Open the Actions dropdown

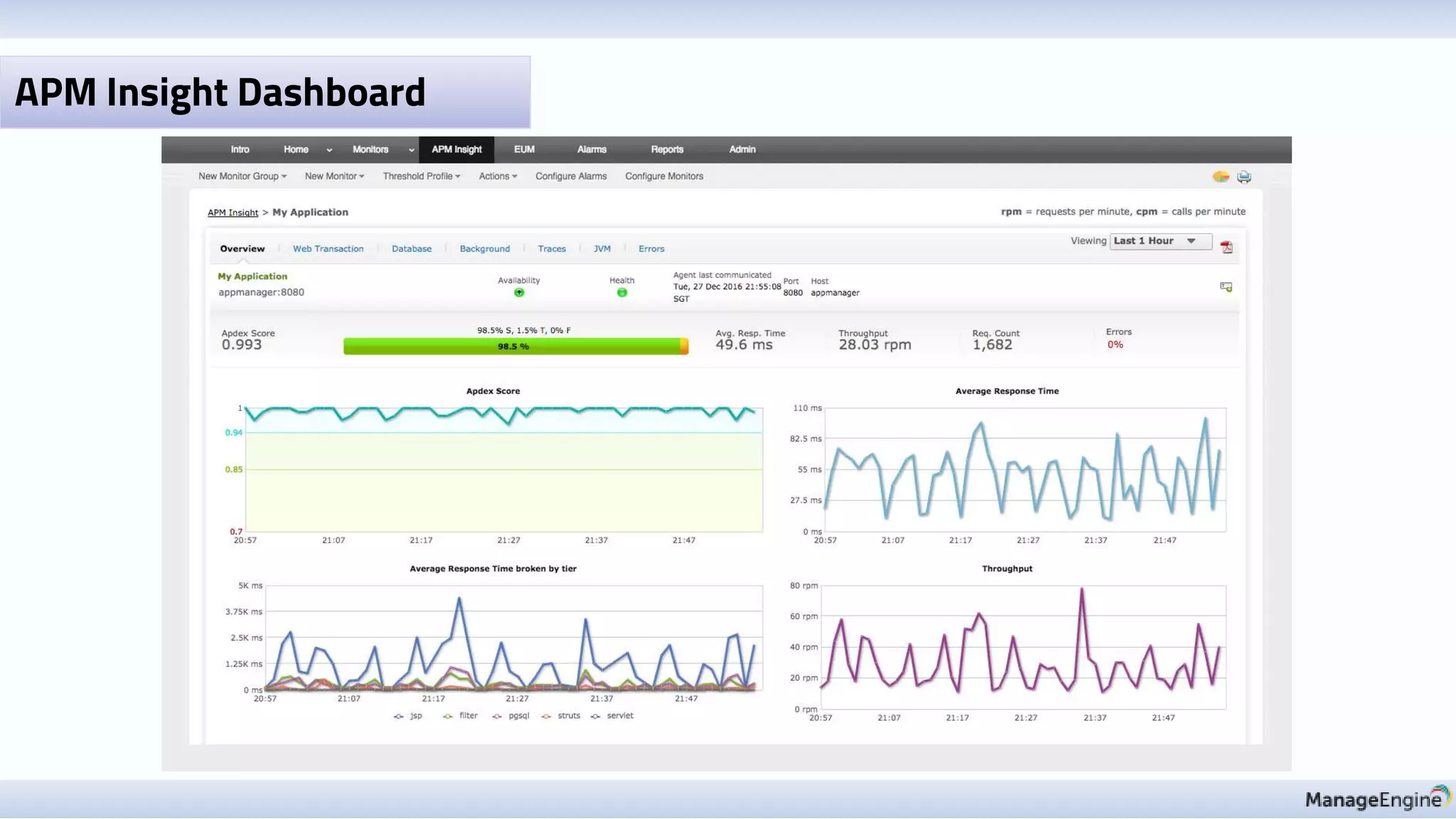(498, 176)
